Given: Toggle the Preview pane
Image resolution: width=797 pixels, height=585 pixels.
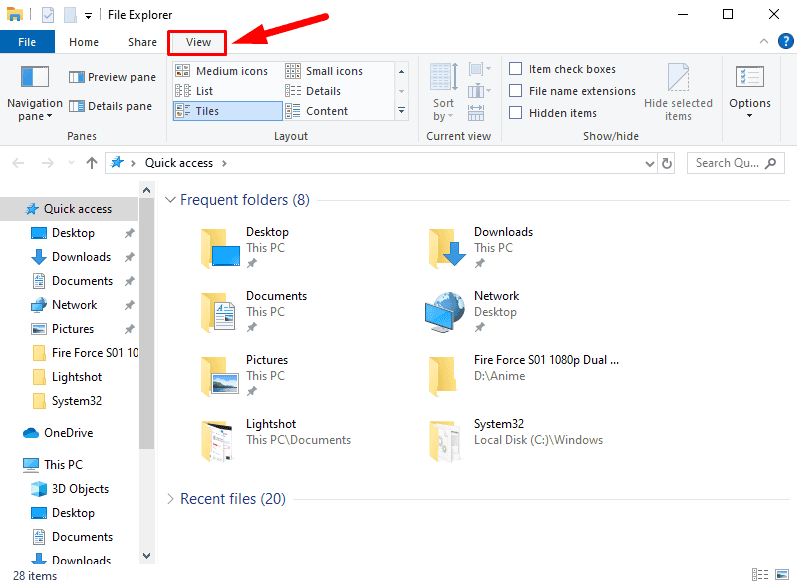Looking at the screenshot, I should [x=112, y=77].
